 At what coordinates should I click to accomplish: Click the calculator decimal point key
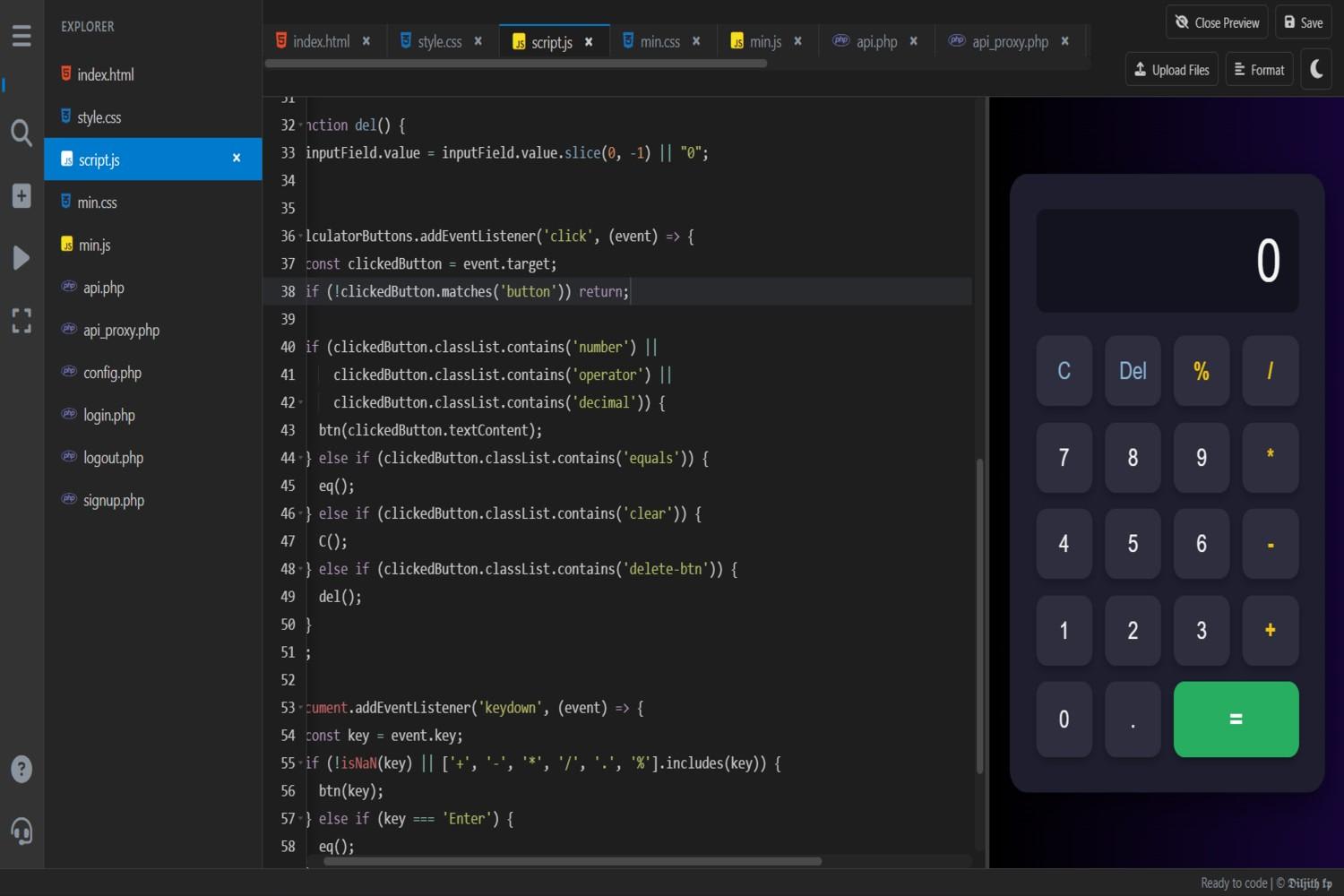point(1133,719)
